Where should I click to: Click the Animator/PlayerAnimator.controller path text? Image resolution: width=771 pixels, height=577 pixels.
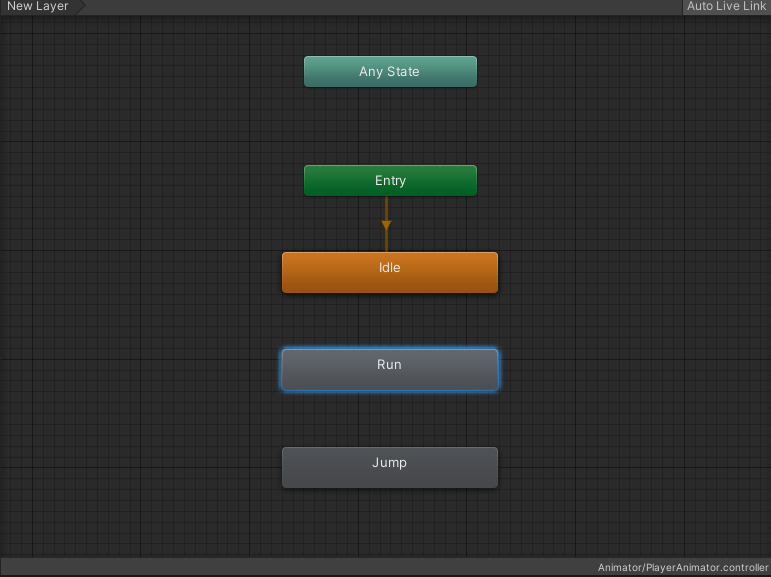pyautogui.click(x=682, y=567)
